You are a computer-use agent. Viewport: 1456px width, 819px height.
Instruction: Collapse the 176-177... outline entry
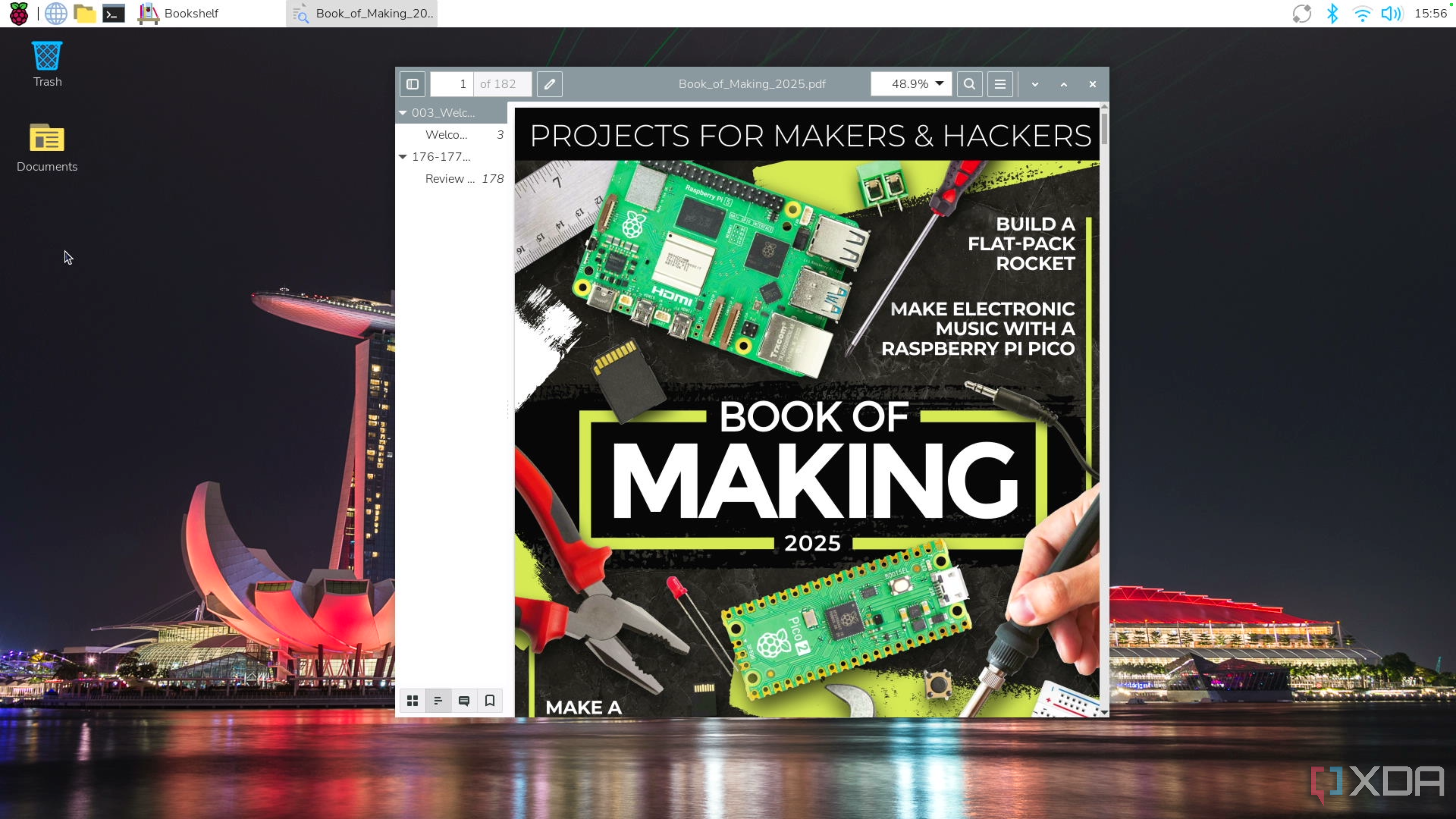tap(403, 157)
